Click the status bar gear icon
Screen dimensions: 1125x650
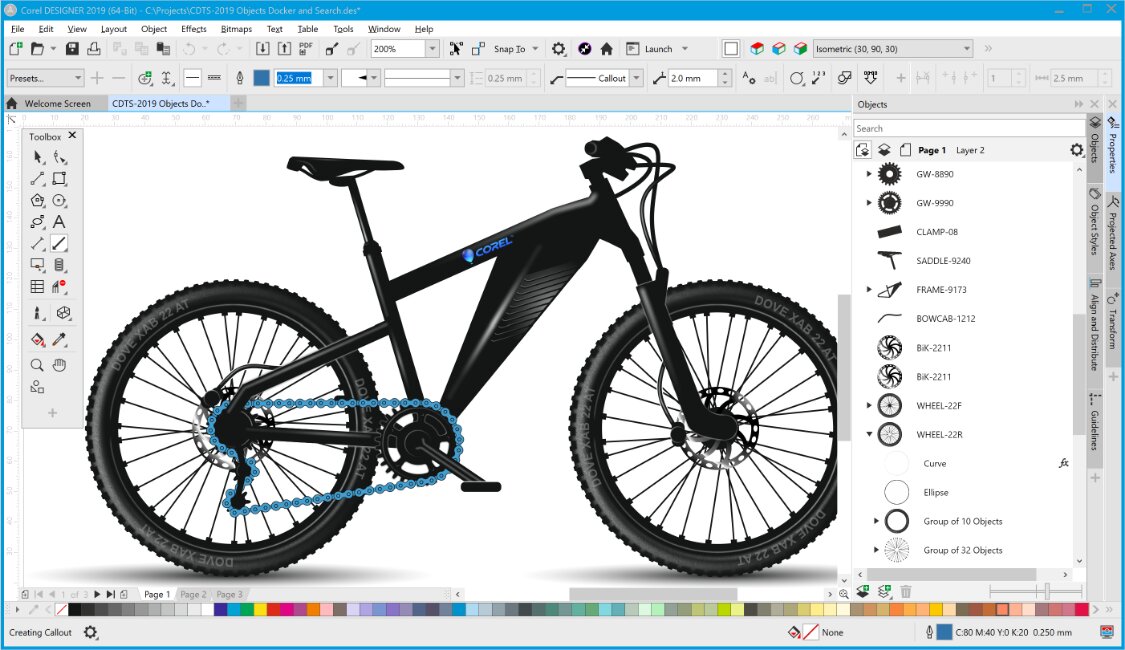(x=90, y=632)
